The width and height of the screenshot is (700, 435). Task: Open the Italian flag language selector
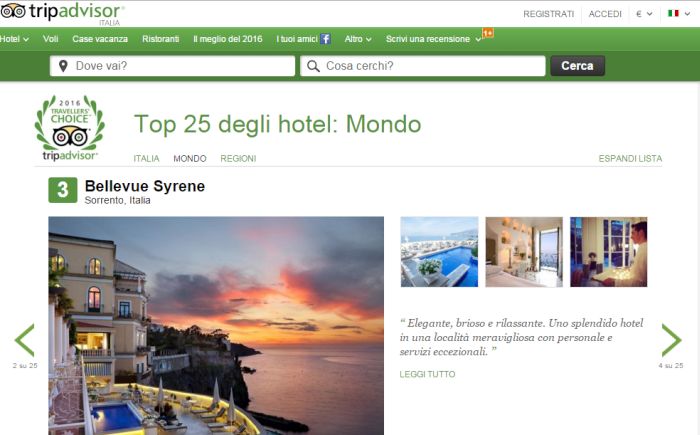coord(679,13)
